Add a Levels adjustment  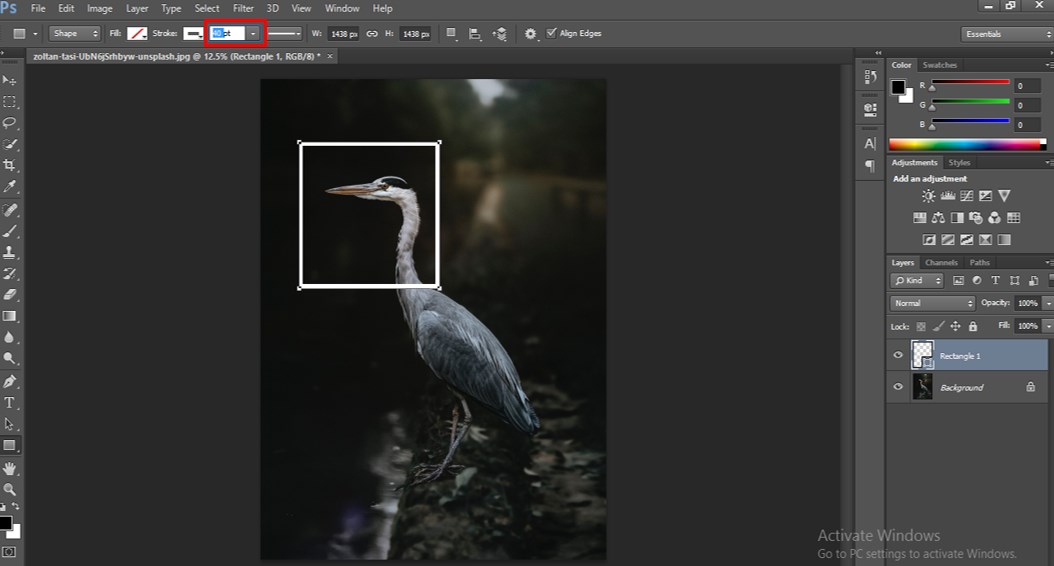point(948,196)
